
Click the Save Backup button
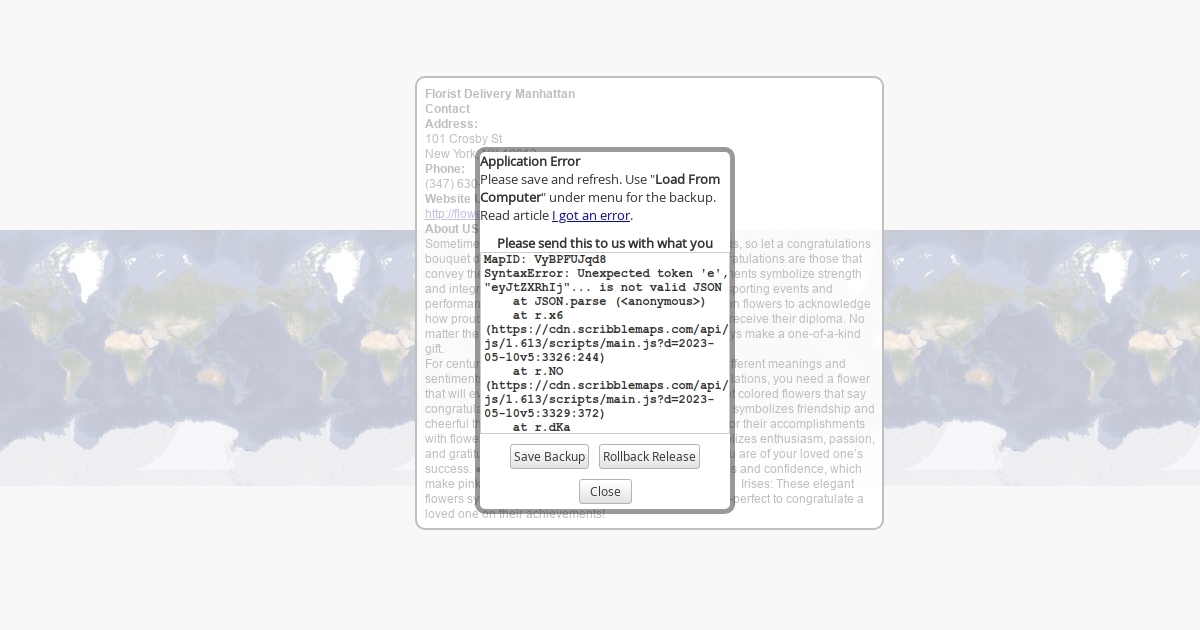(x=549, y=457)
